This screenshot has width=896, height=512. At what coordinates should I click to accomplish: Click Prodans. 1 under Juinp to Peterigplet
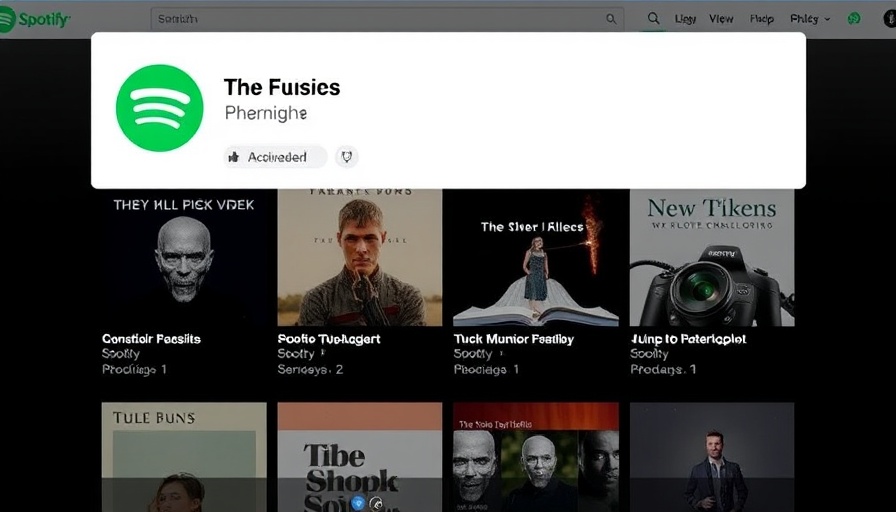point(663,370)
